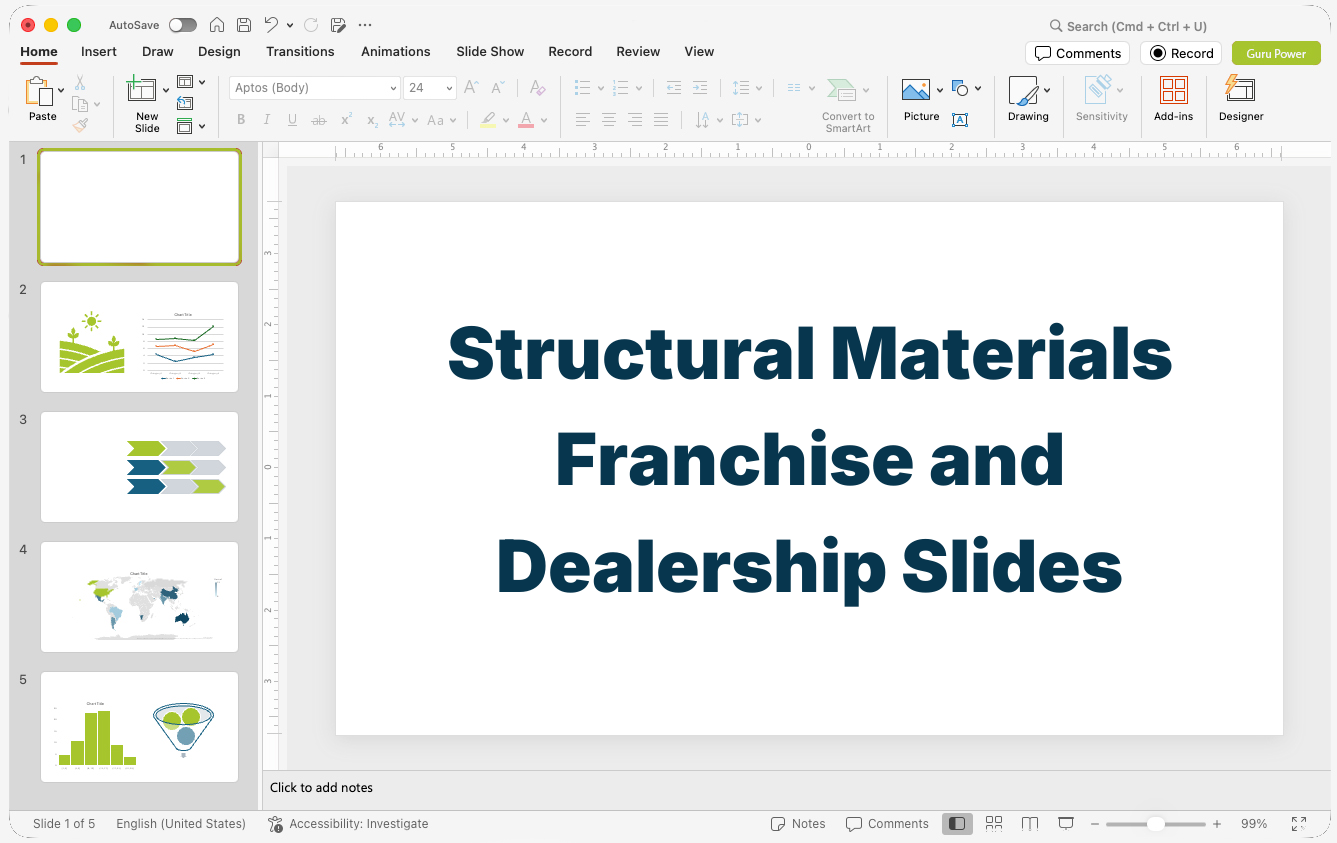1337x843 pixels.
Task: Expand the Shapes dropdown arrow
Action: pos(978,89)
